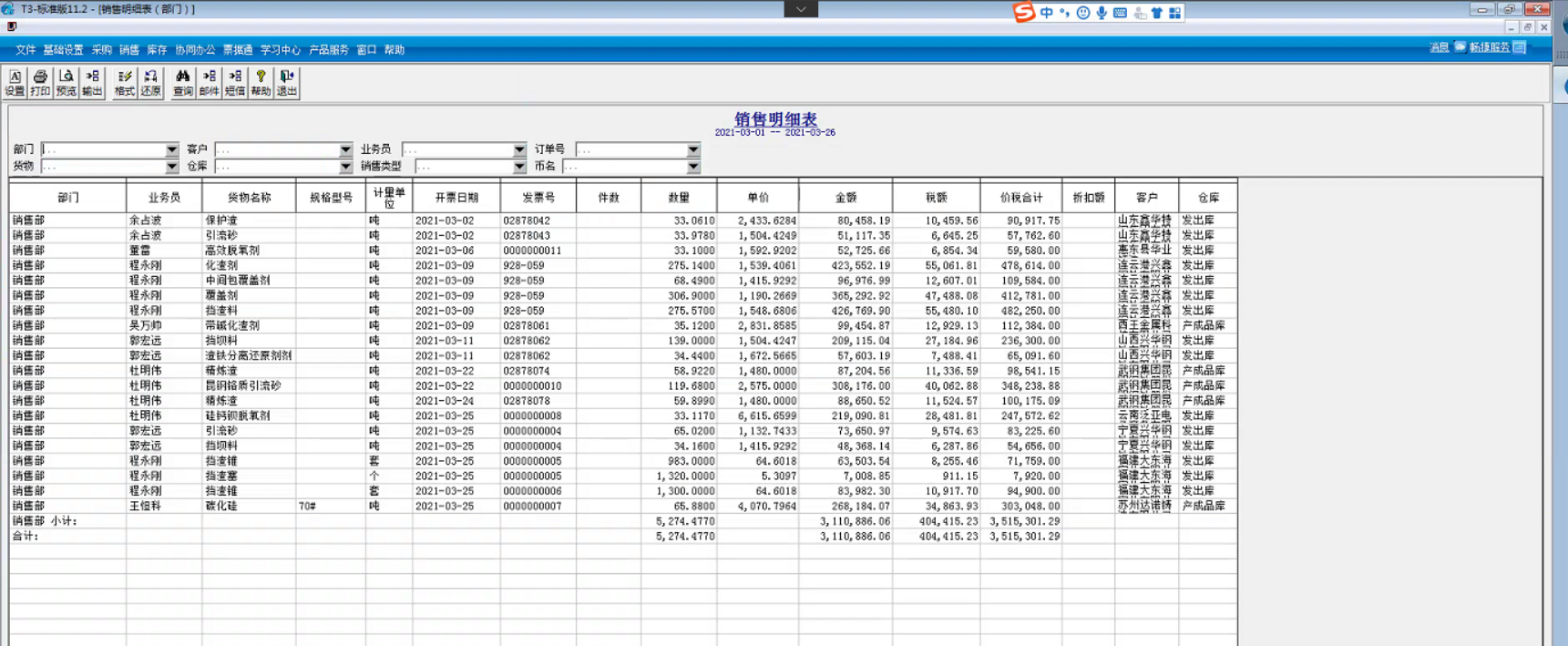Expand the 货物 goods dropdown
The width and height of the screenshot is (1568, 646).
click(171, 167)
